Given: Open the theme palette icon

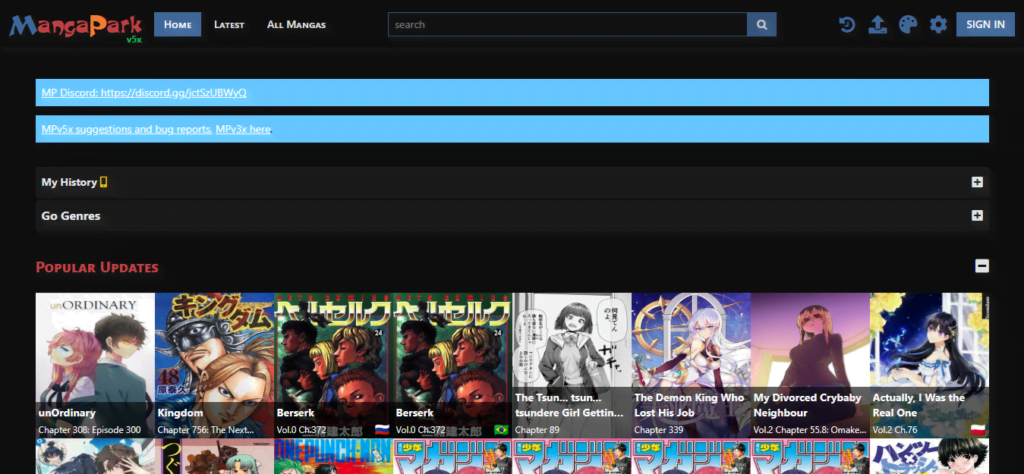Looking at the screenshot, I should coord(908,25).
